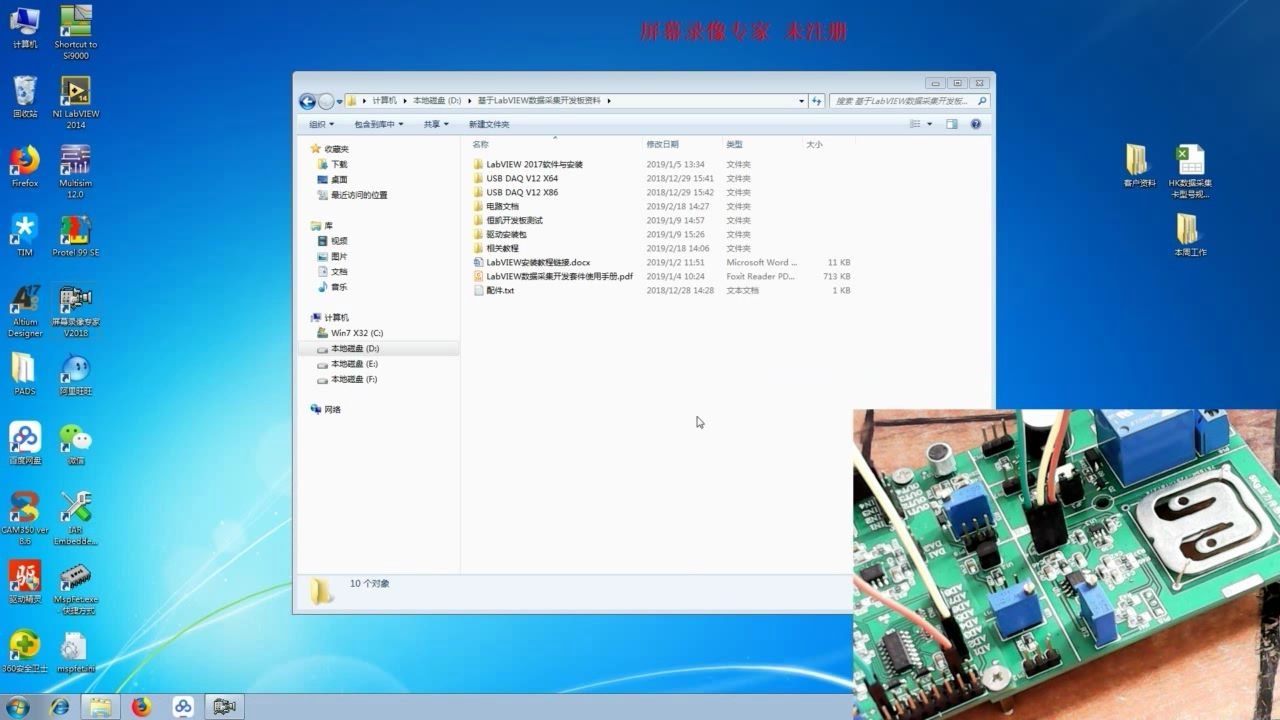Open Internet Explorer from taskbar
This screenshot has height=720, width=1280.
(x=60, y=707)
